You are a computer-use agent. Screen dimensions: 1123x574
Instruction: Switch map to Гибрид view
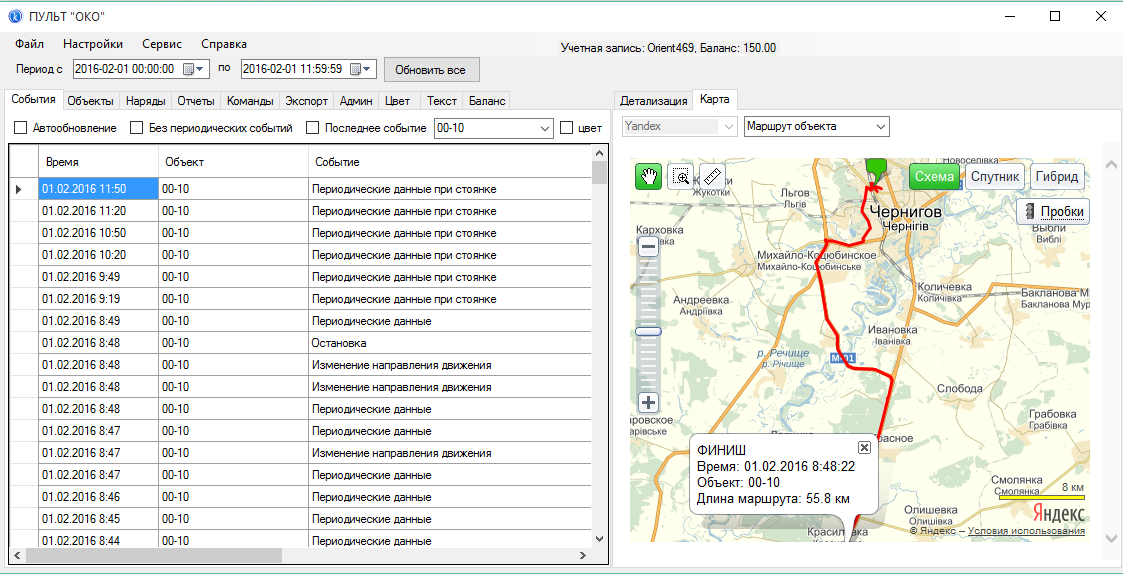point(1056,177)
